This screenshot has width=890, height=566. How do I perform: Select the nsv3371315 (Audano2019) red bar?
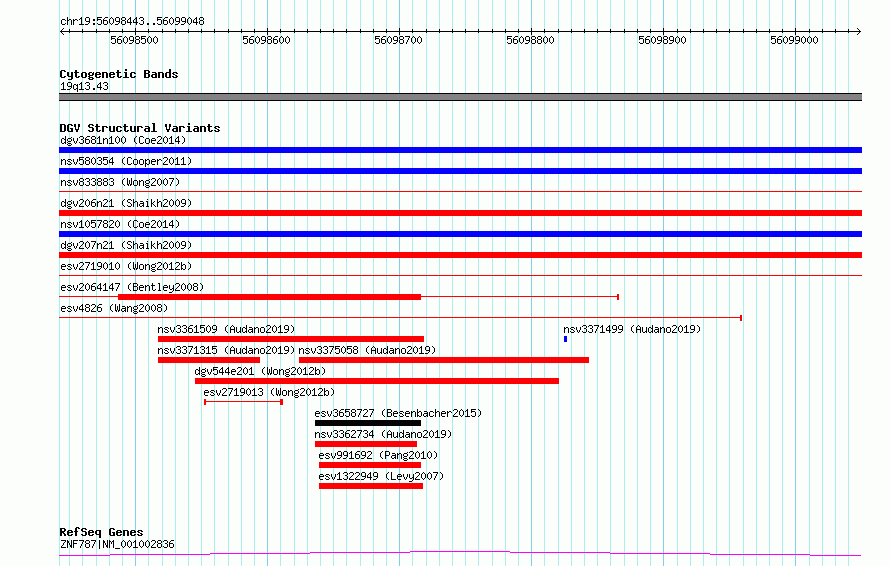point(209,360)
